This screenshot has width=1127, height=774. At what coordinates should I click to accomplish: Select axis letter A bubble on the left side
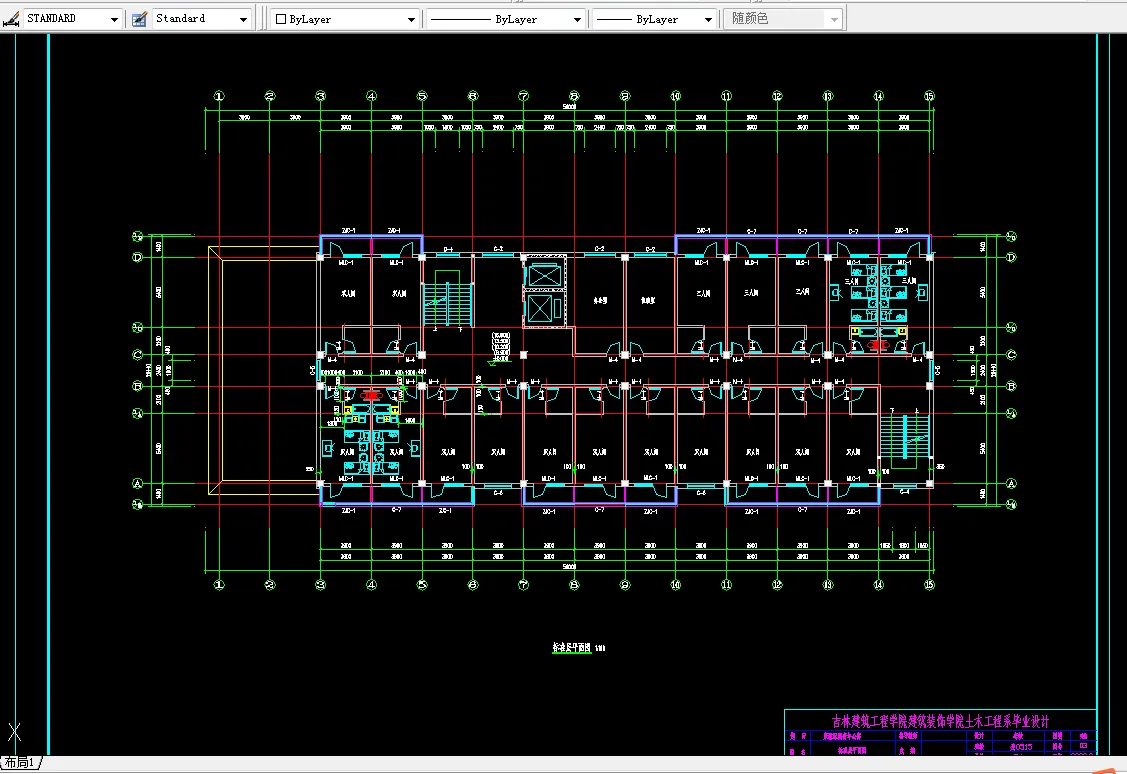[137, 484]
